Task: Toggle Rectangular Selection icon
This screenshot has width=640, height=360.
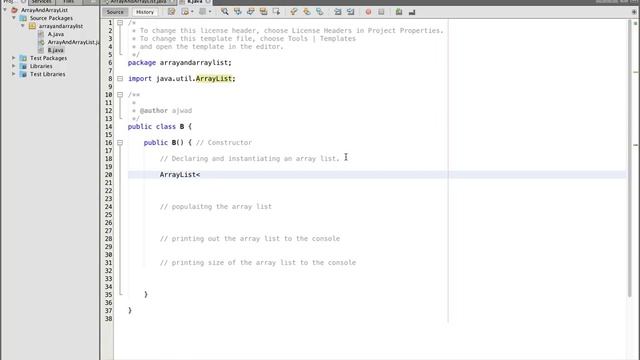Action: pos(277,12)
